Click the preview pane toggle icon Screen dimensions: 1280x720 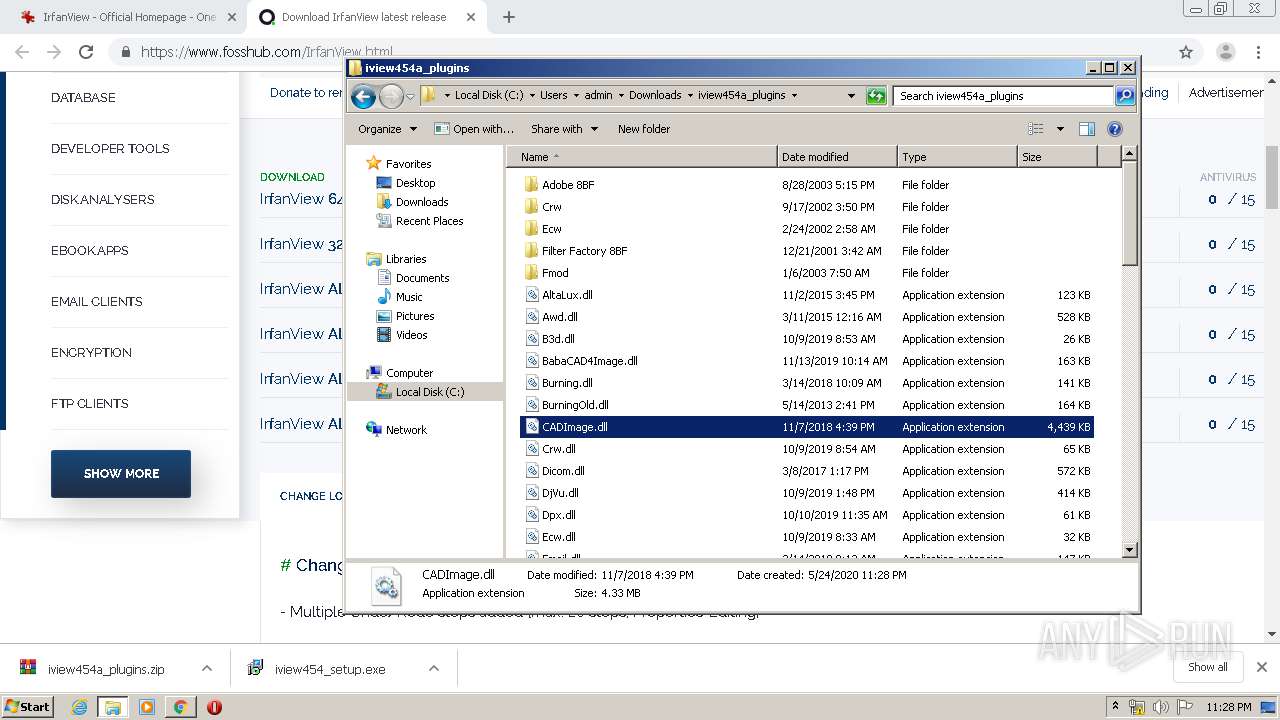(1087, 129)
